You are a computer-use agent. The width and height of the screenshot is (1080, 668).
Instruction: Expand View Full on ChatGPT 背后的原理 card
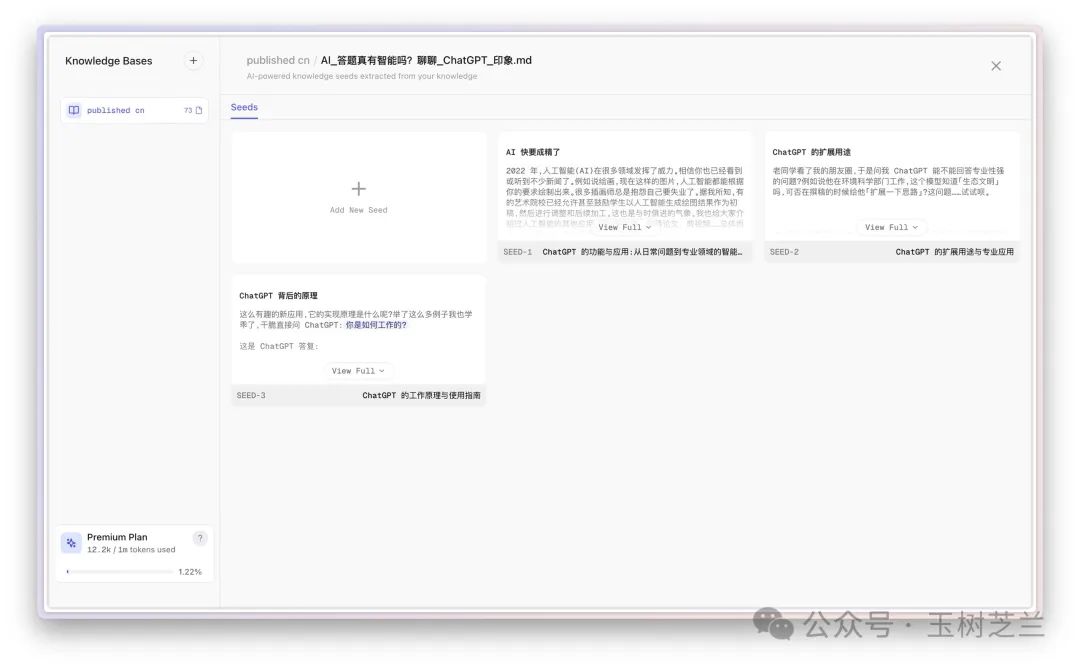358,370
